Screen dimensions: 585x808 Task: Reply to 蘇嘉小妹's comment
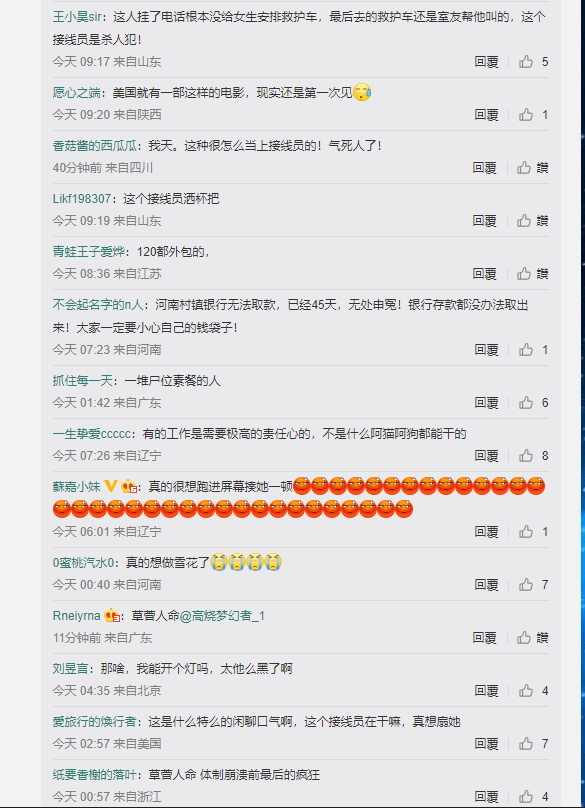pyautogui.click(x=486, y=531)
